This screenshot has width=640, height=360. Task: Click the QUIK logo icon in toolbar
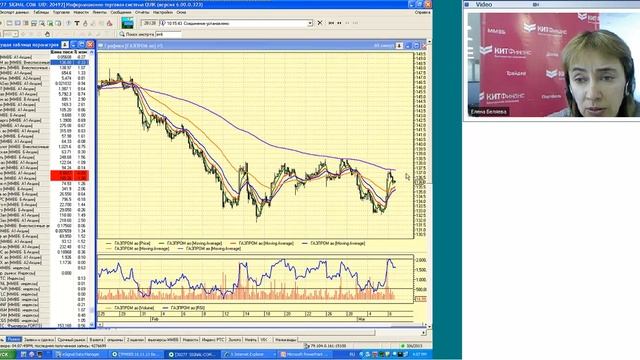pyautogui.click(x=127, y=23)
